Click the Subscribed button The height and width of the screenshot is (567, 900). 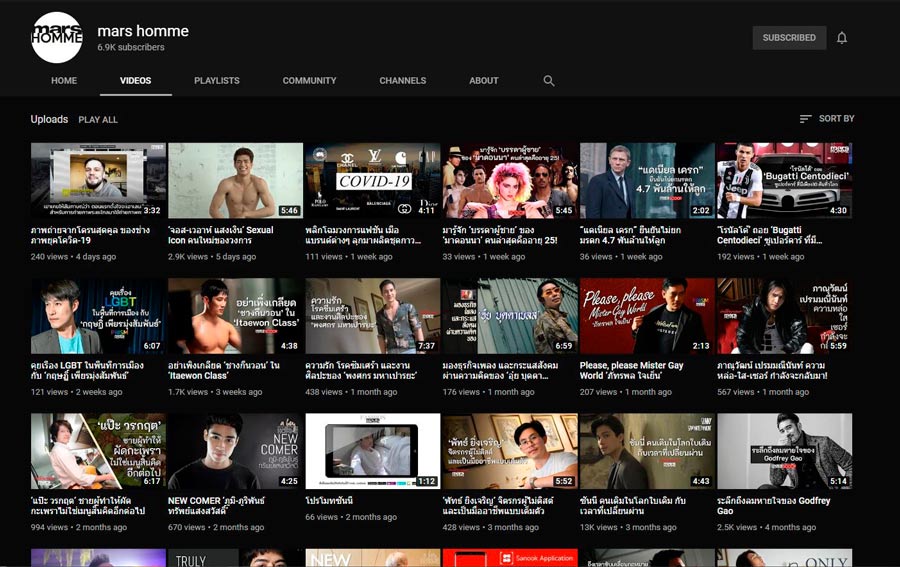(x=789, y=38)
